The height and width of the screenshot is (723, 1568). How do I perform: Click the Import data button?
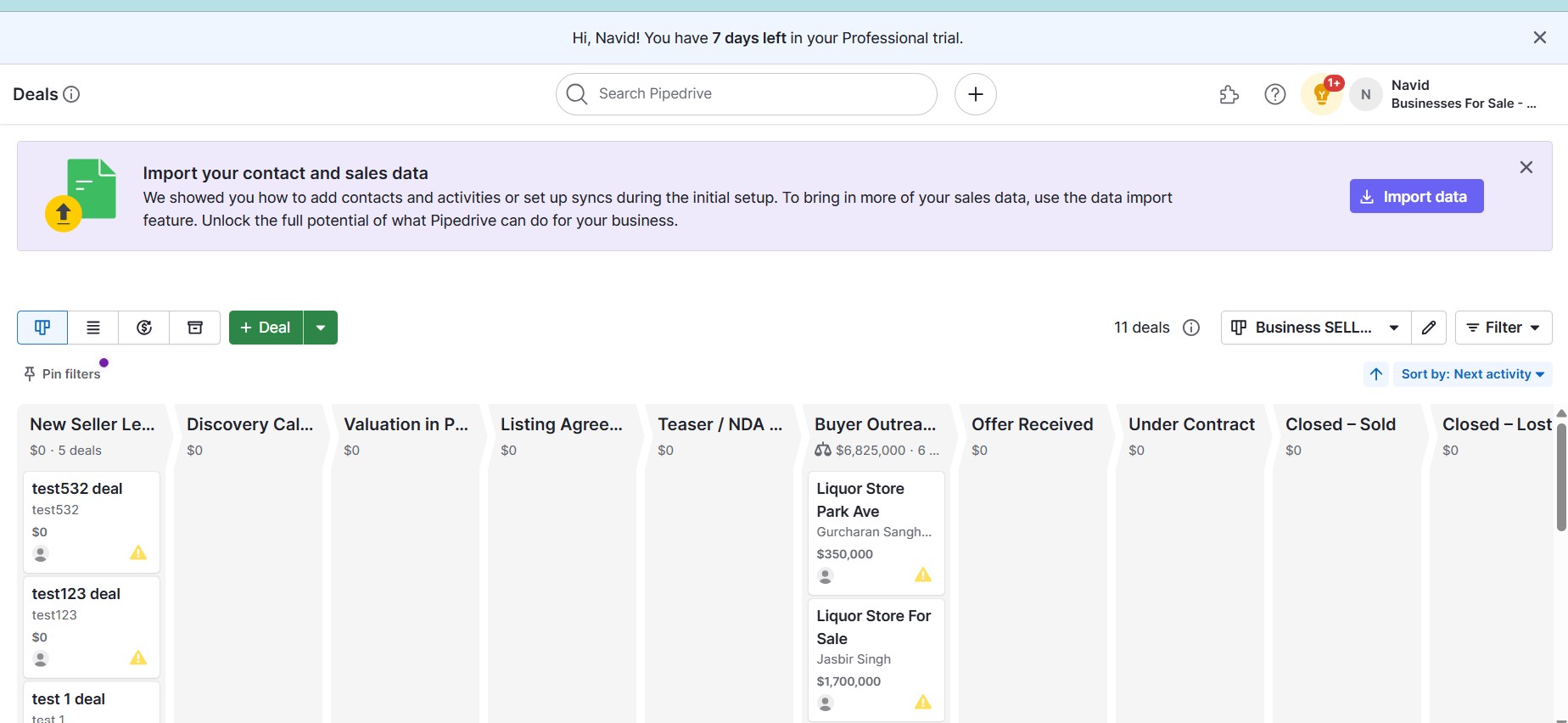click(x=1416, y=197)
